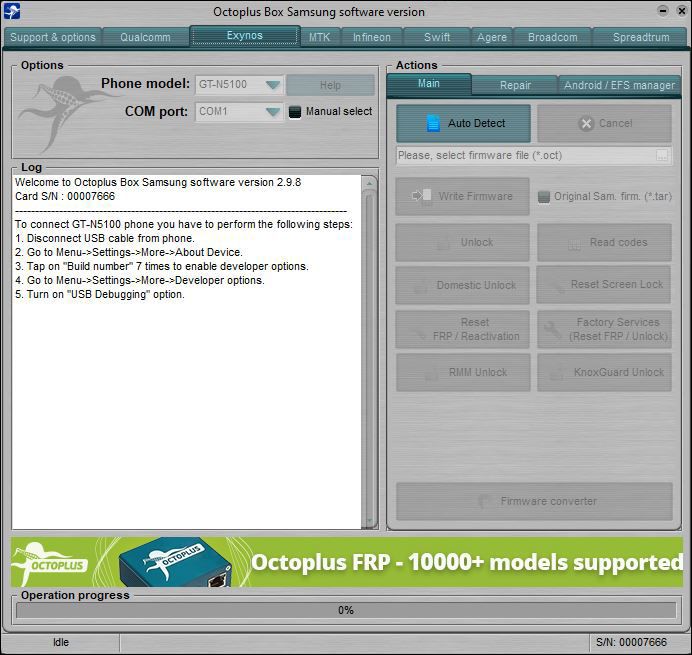
Task: Enable the Manual select checkbox
Action: click(294, 112)
